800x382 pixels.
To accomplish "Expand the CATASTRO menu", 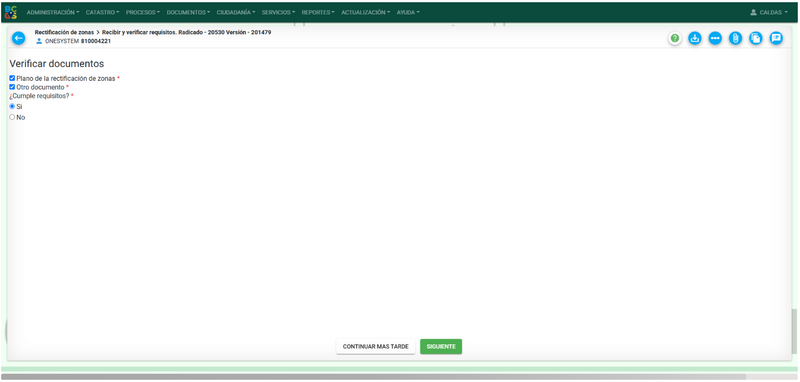I will click(103, 12).
